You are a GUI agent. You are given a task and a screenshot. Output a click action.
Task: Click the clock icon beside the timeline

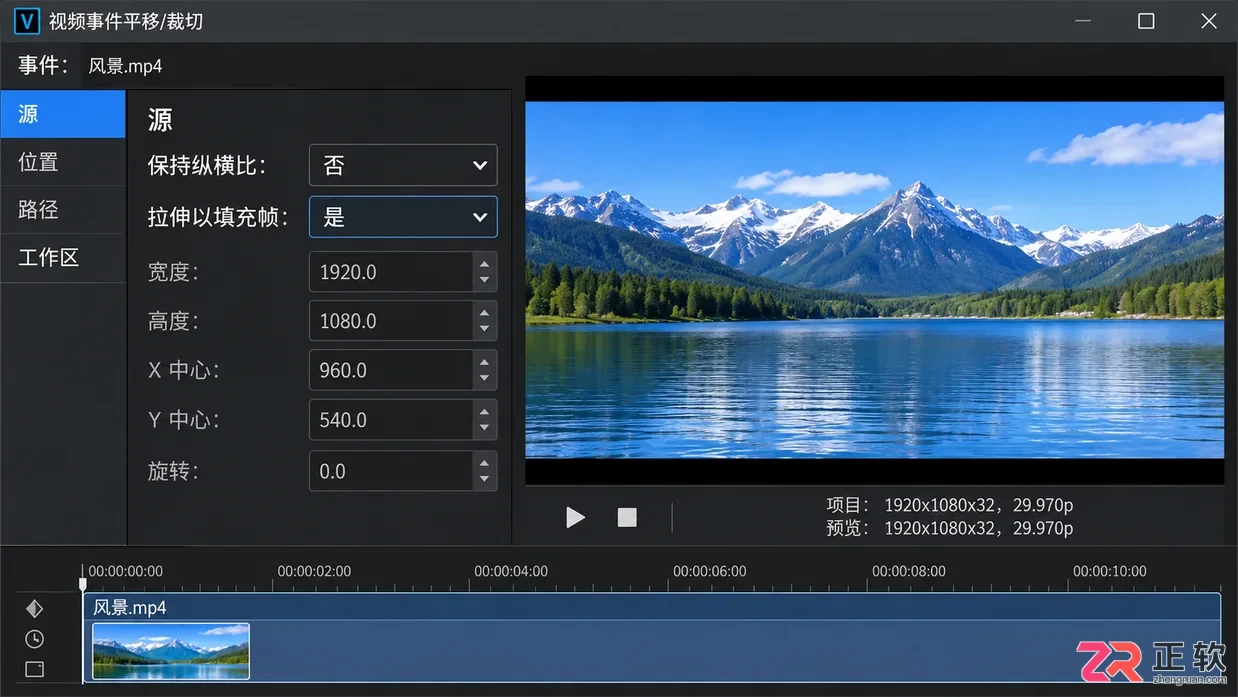[34, 639]
